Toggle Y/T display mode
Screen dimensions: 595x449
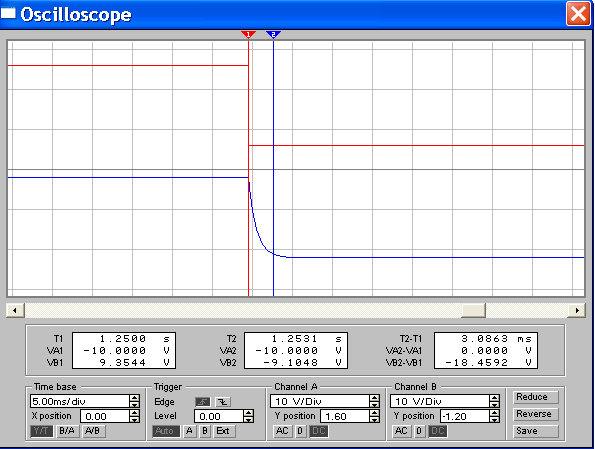(41, 431)
